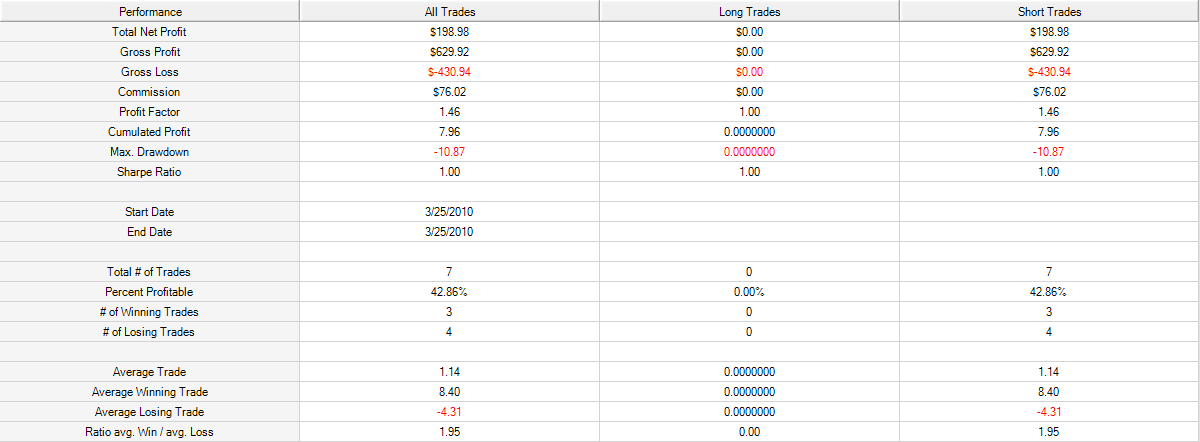
Task: Click the # of Winning Trades row label
Action: [150, 312]
